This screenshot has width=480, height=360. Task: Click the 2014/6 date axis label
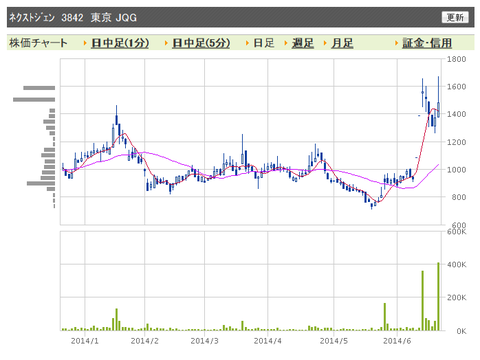point(397,341)
